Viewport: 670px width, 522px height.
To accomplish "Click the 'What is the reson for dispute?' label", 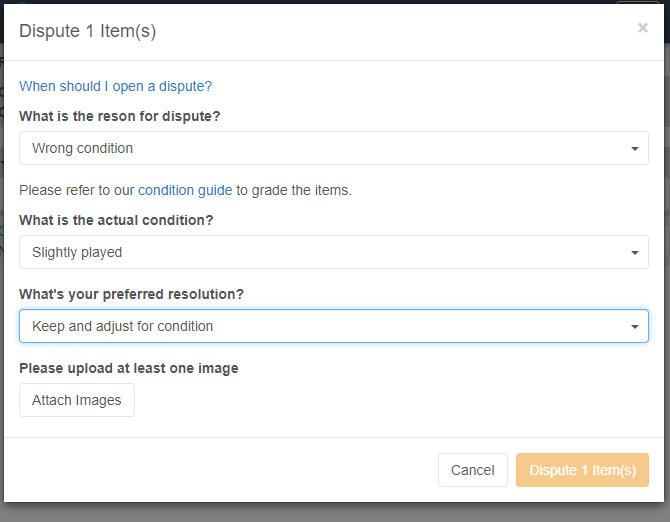I will point(120,116).
